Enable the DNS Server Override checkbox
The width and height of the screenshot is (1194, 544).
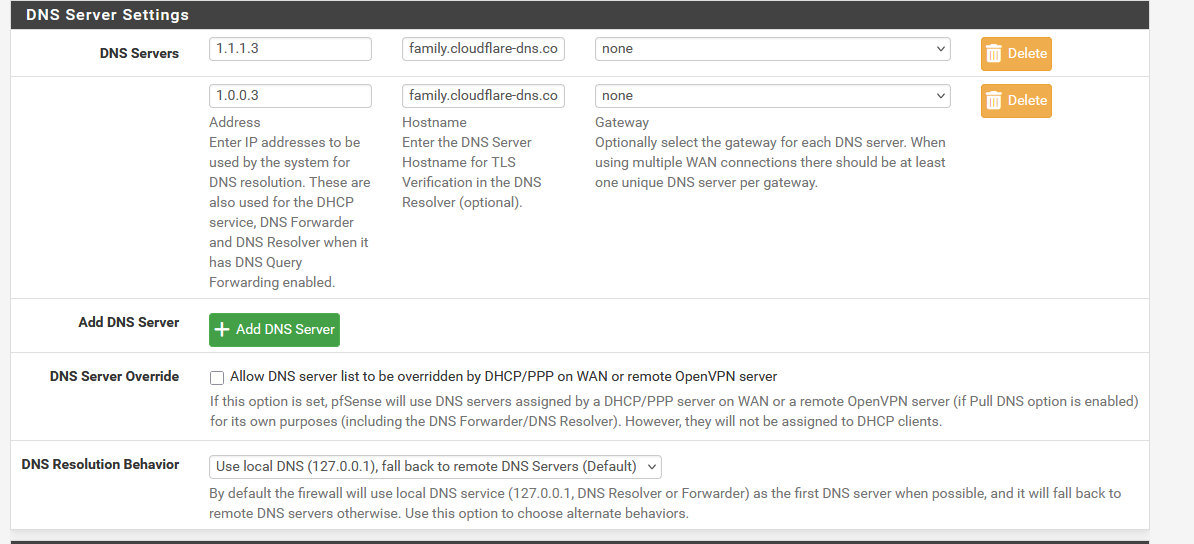[x=217, y=378]
